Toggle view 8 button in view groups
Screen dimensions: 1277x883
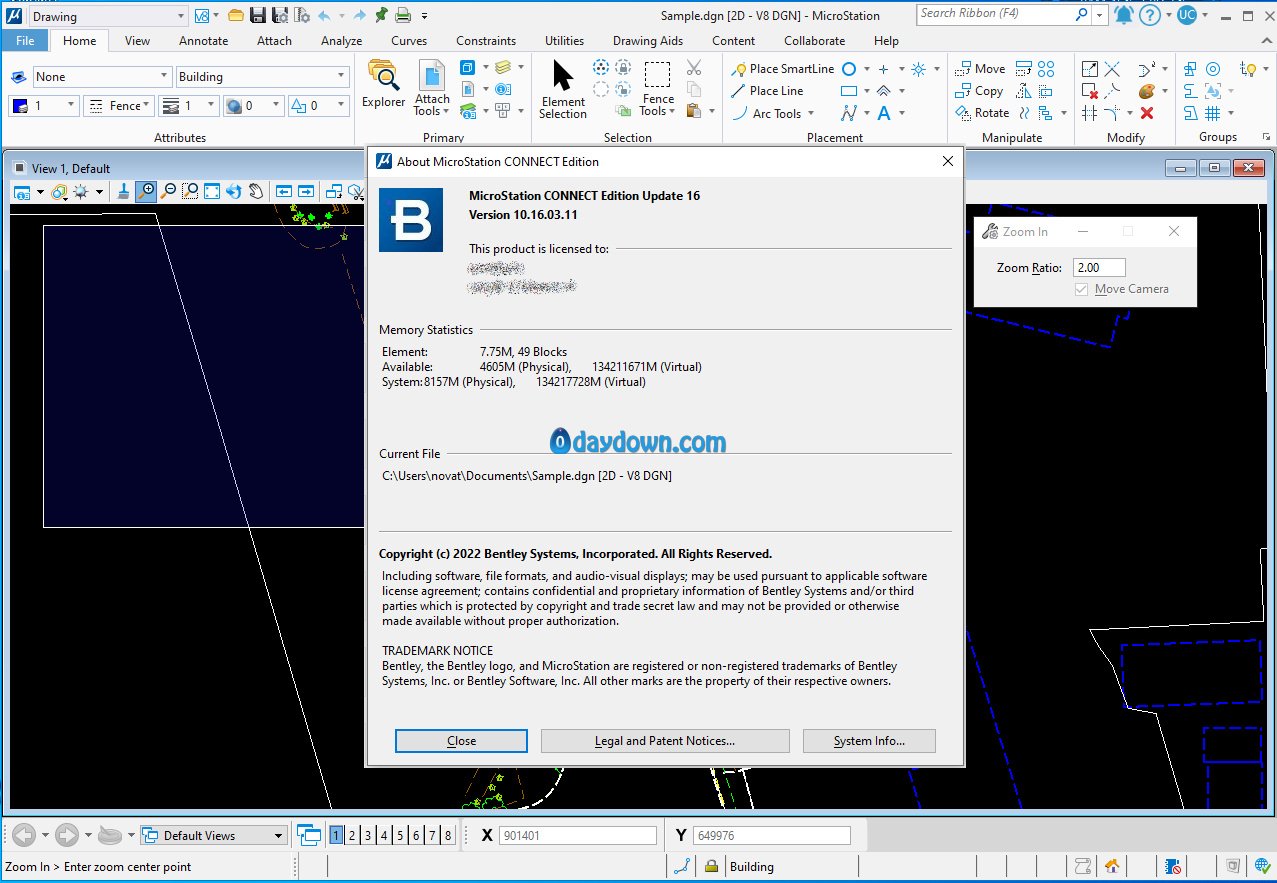coord(448,835)
